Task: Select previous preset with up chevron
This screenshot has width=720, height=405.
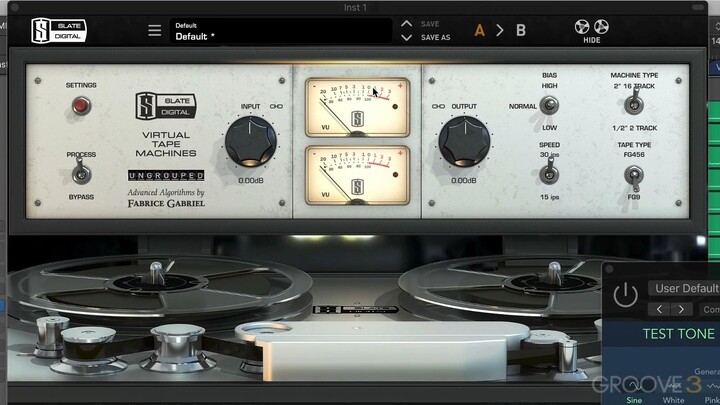Action: point(406,23)
